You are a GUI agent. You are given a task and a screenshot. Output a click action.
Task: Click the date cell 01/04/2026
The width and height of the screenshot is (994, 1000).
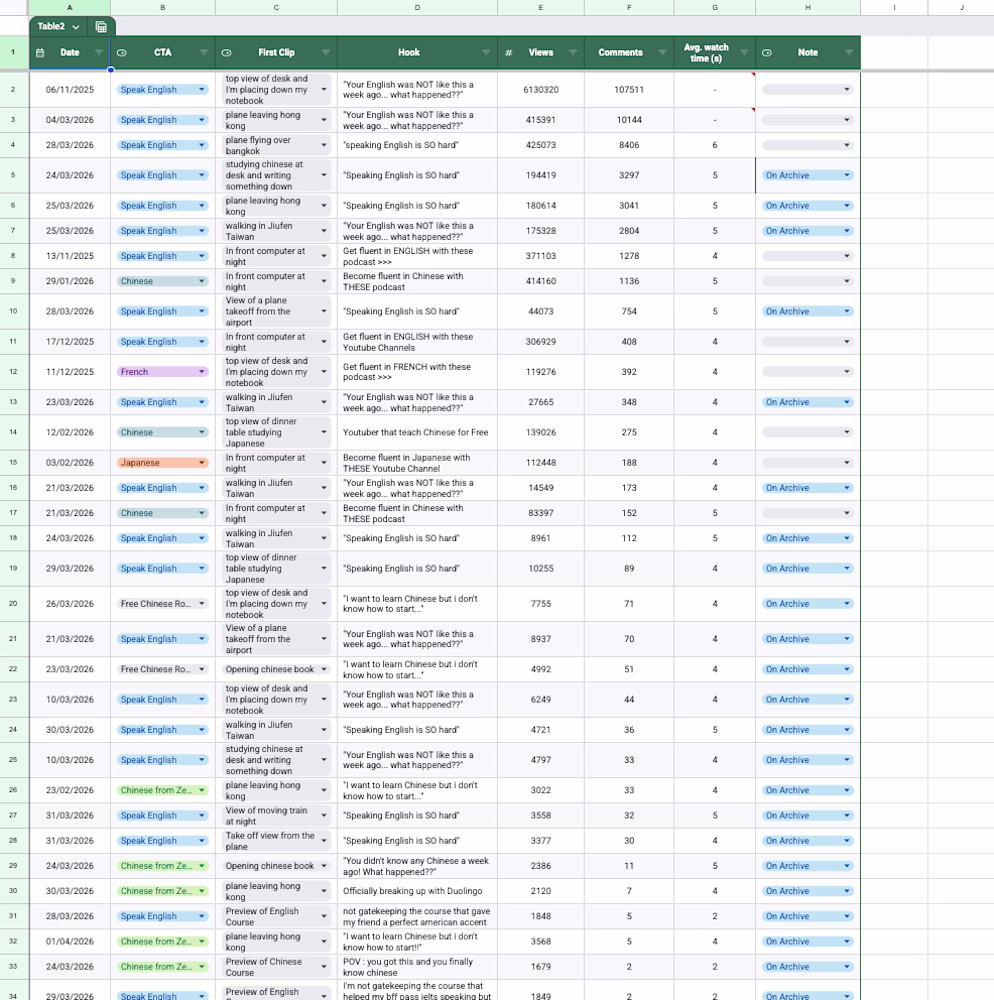pos(69,941)
